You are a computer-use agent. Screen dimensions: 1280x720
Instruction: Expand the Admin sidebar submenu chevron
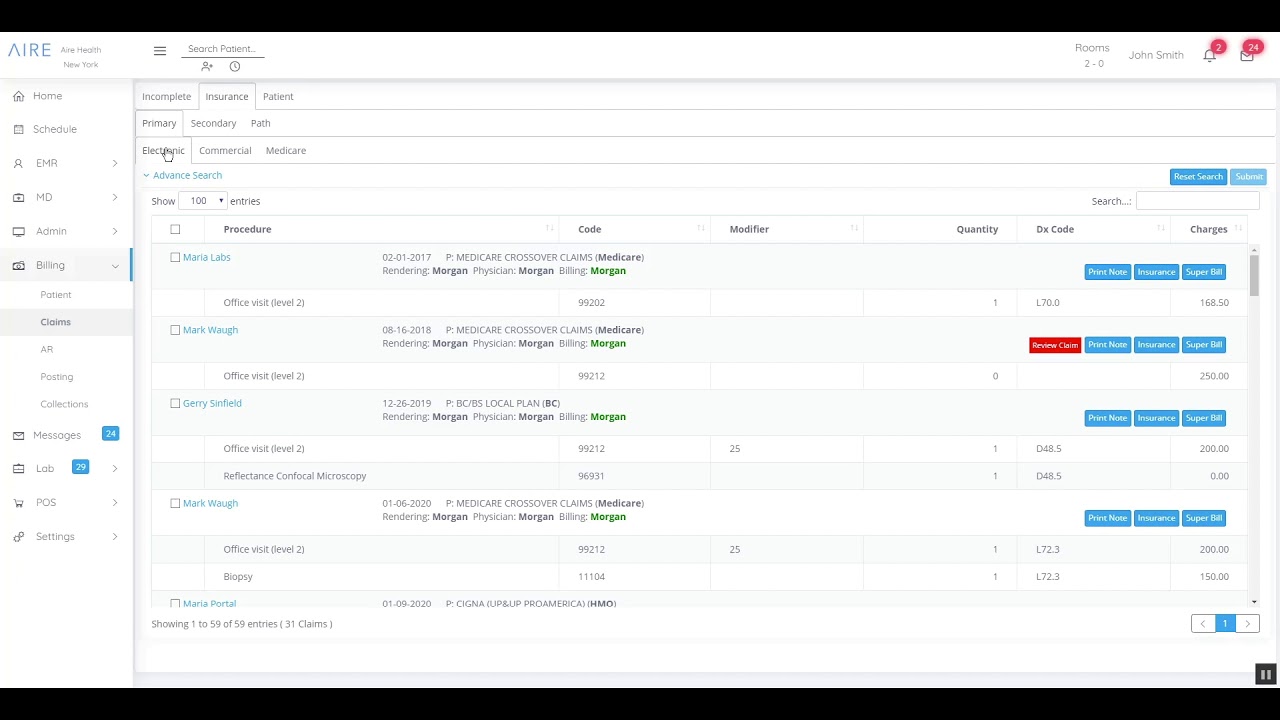coord(114,231)
